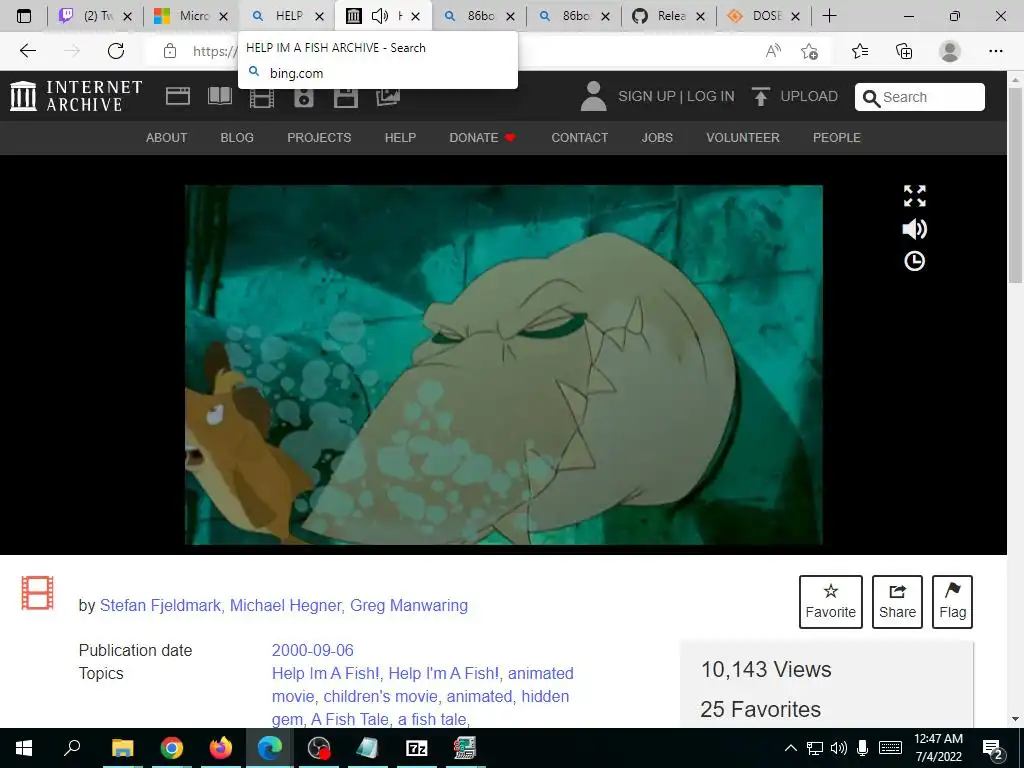Screen dimensions: 1024x768
Task: Open the VOLUNTEER menu item
Action: click(x=743, y=138)
